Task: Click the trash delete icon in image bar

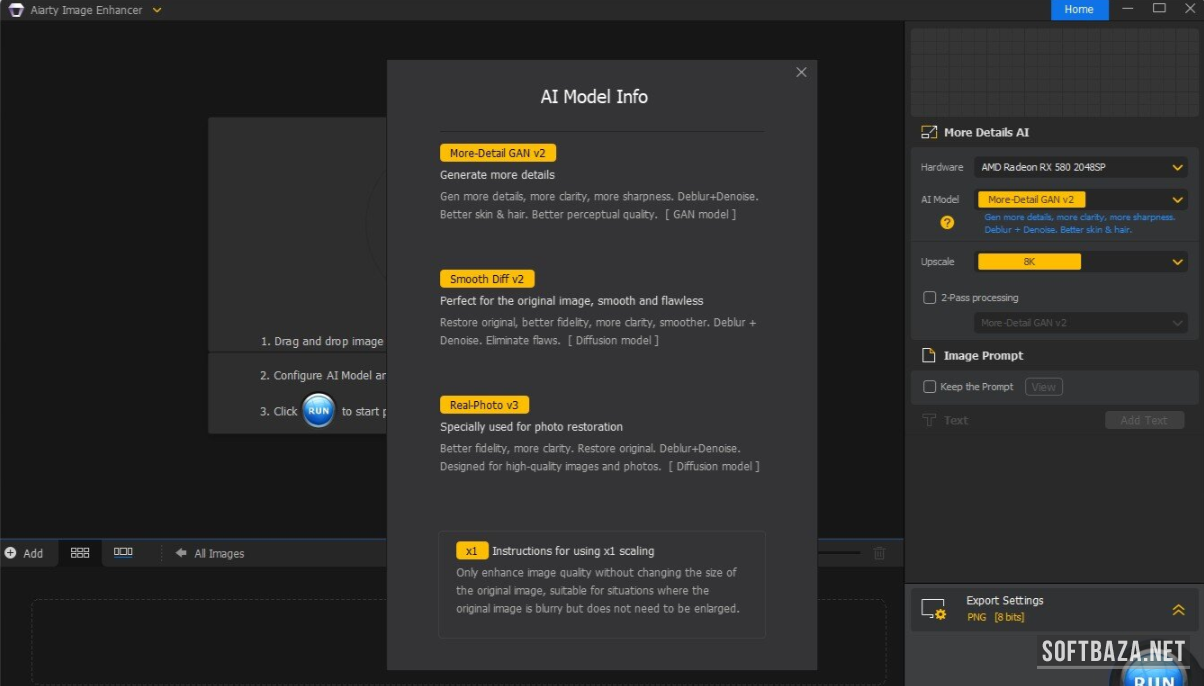Action: point(880,553)
